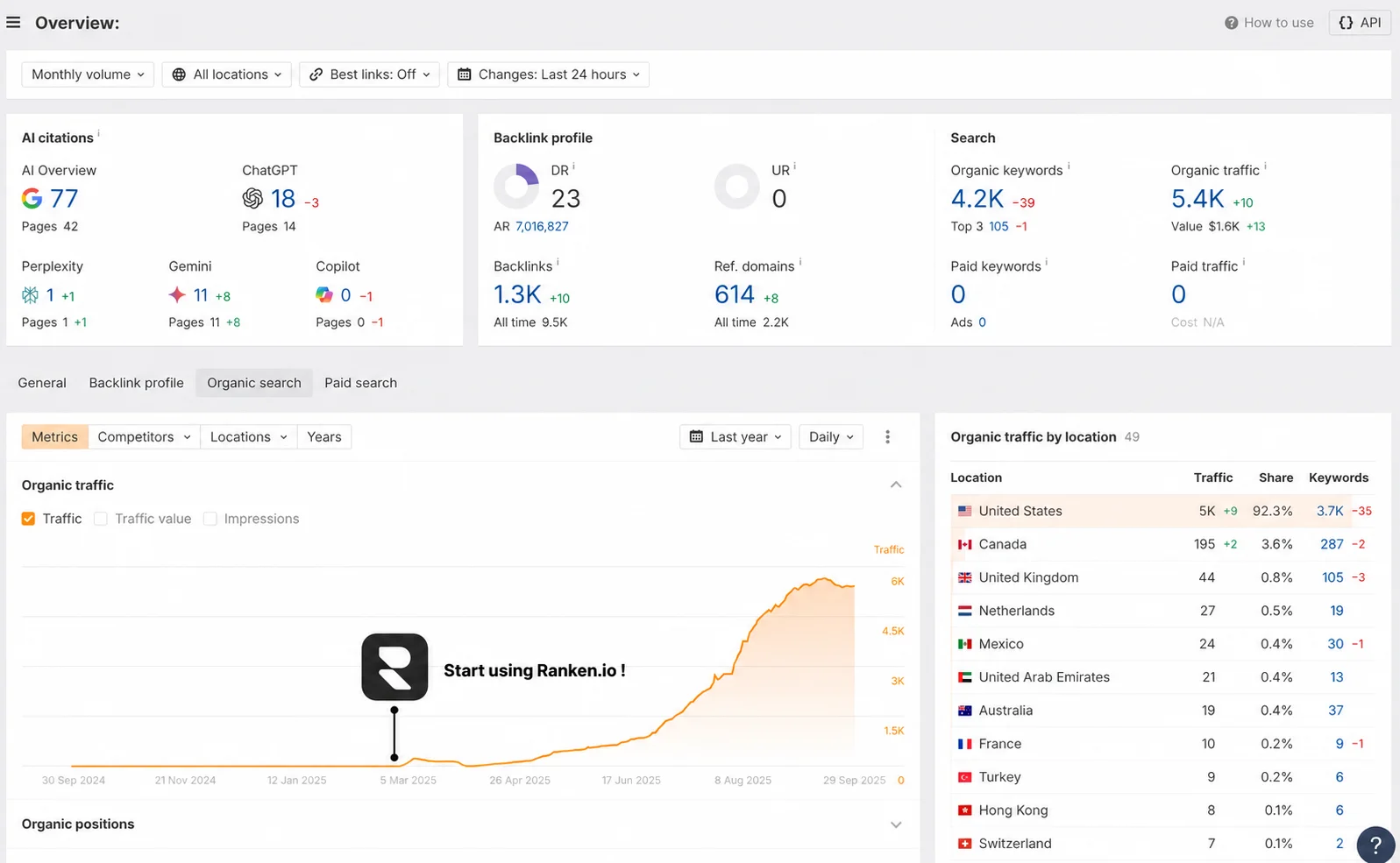
Task: Open the hamburger menu icon
Action: coord(13,23)
